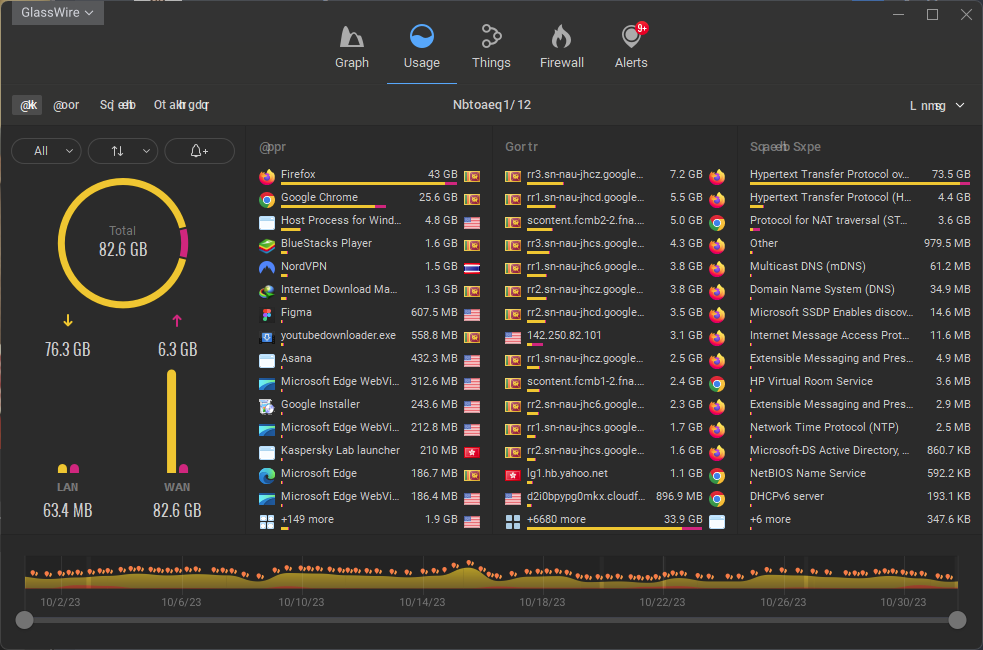
Task: Click the Figma app icon
Action: tap(267, 315)
